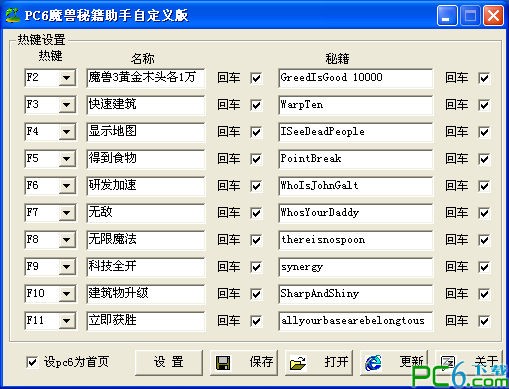The width and height of the screenshot is (509, 389).
Task: Open the F6 hotkey dropdown
Action: click(67, 186)
